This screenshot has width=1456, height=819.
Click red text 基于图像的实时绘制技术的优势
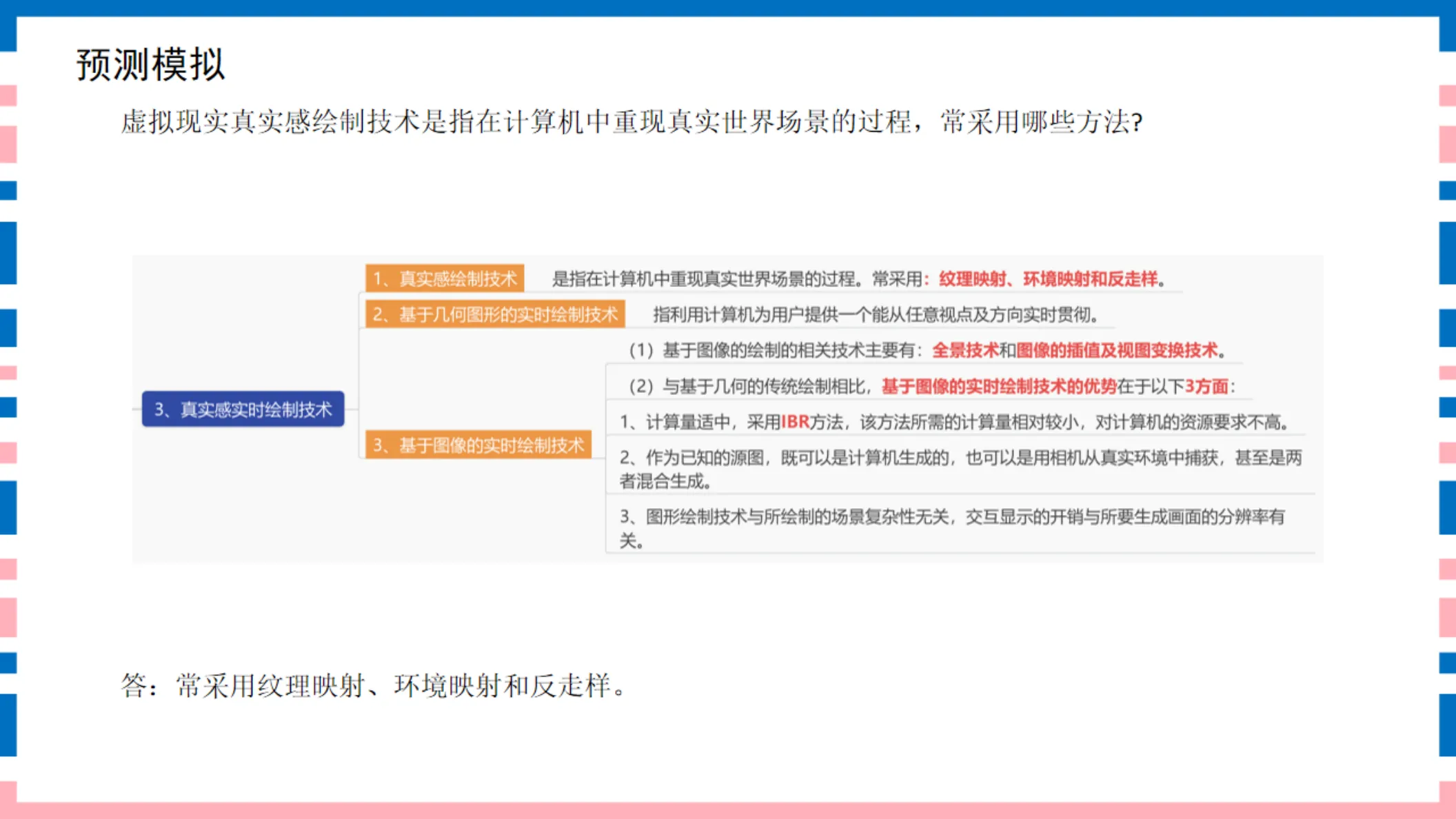tap(999, 386)
